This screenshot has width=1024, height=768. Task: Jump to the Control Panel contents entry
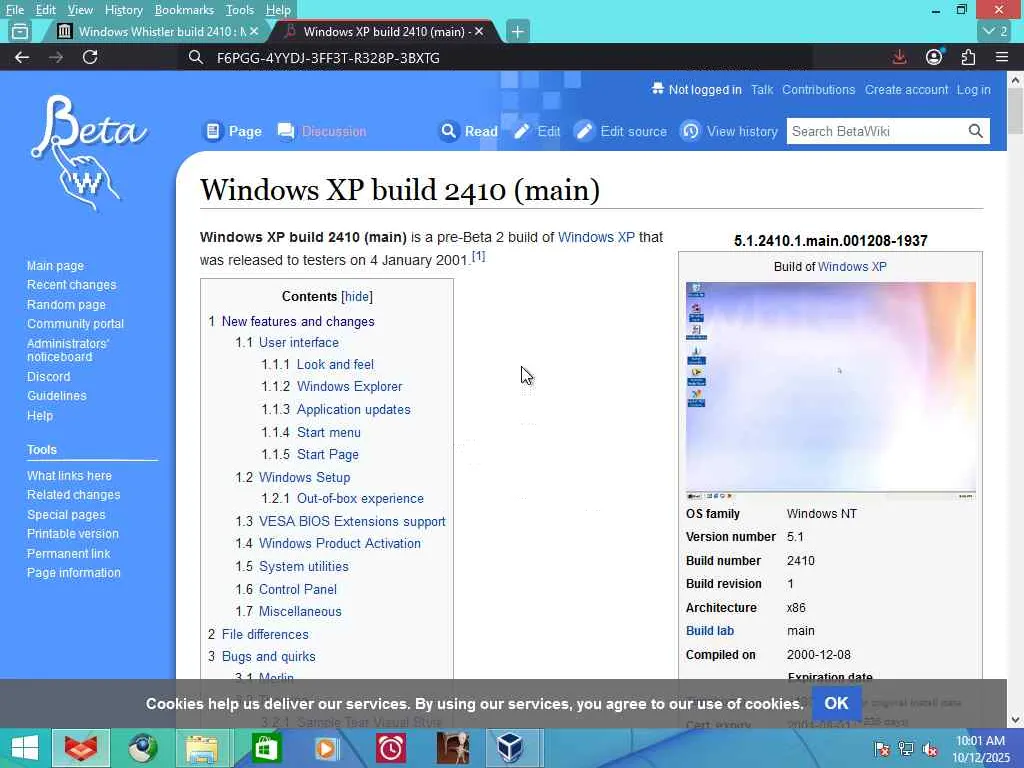point(298,589)
